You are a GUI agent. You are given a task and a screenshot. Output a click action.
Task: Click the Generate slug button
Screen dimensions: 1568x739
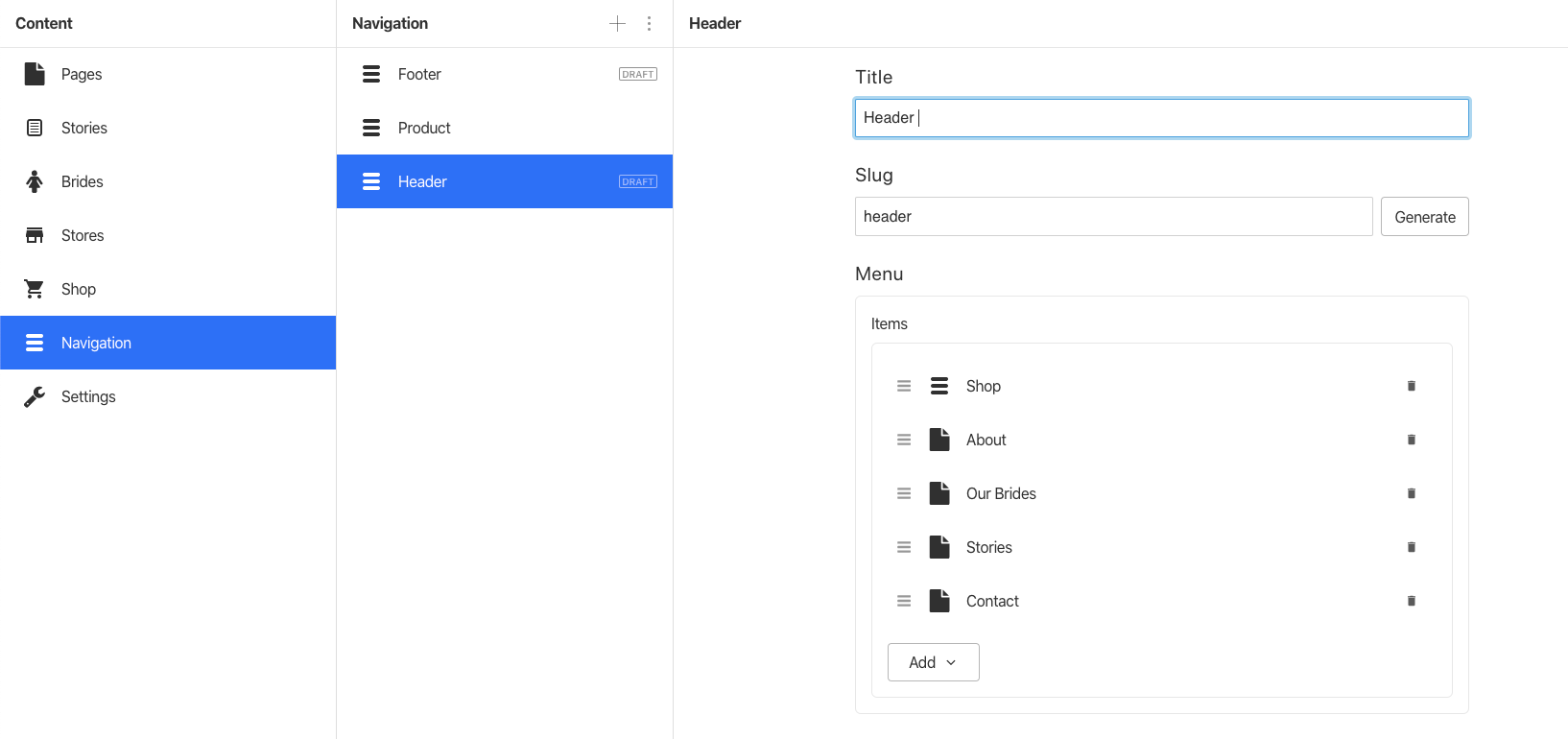[1424, 217]
